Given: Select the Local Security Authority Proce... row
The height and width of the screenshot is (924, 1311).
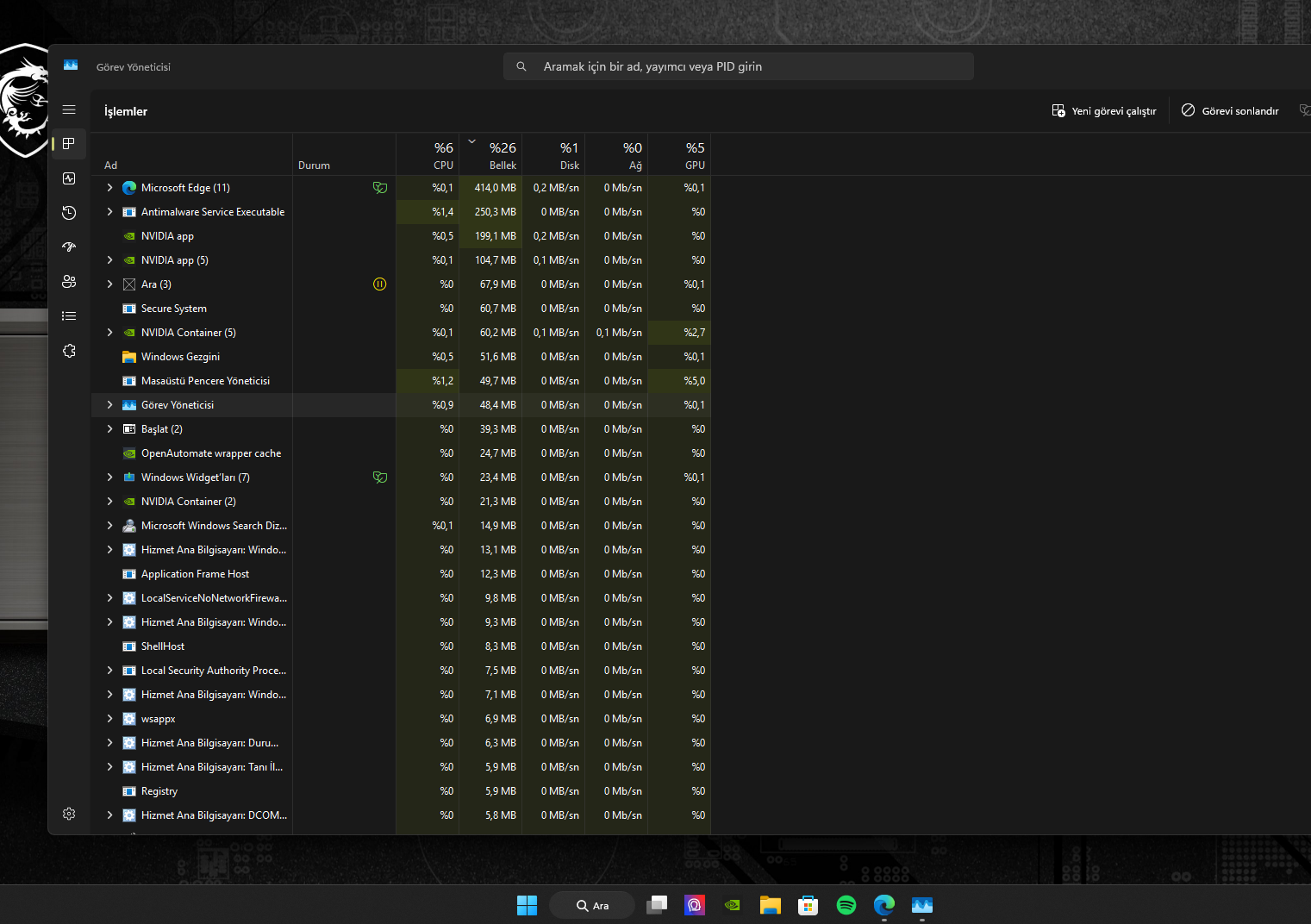Looking at the screenshot, I should [x=401, y=671].
